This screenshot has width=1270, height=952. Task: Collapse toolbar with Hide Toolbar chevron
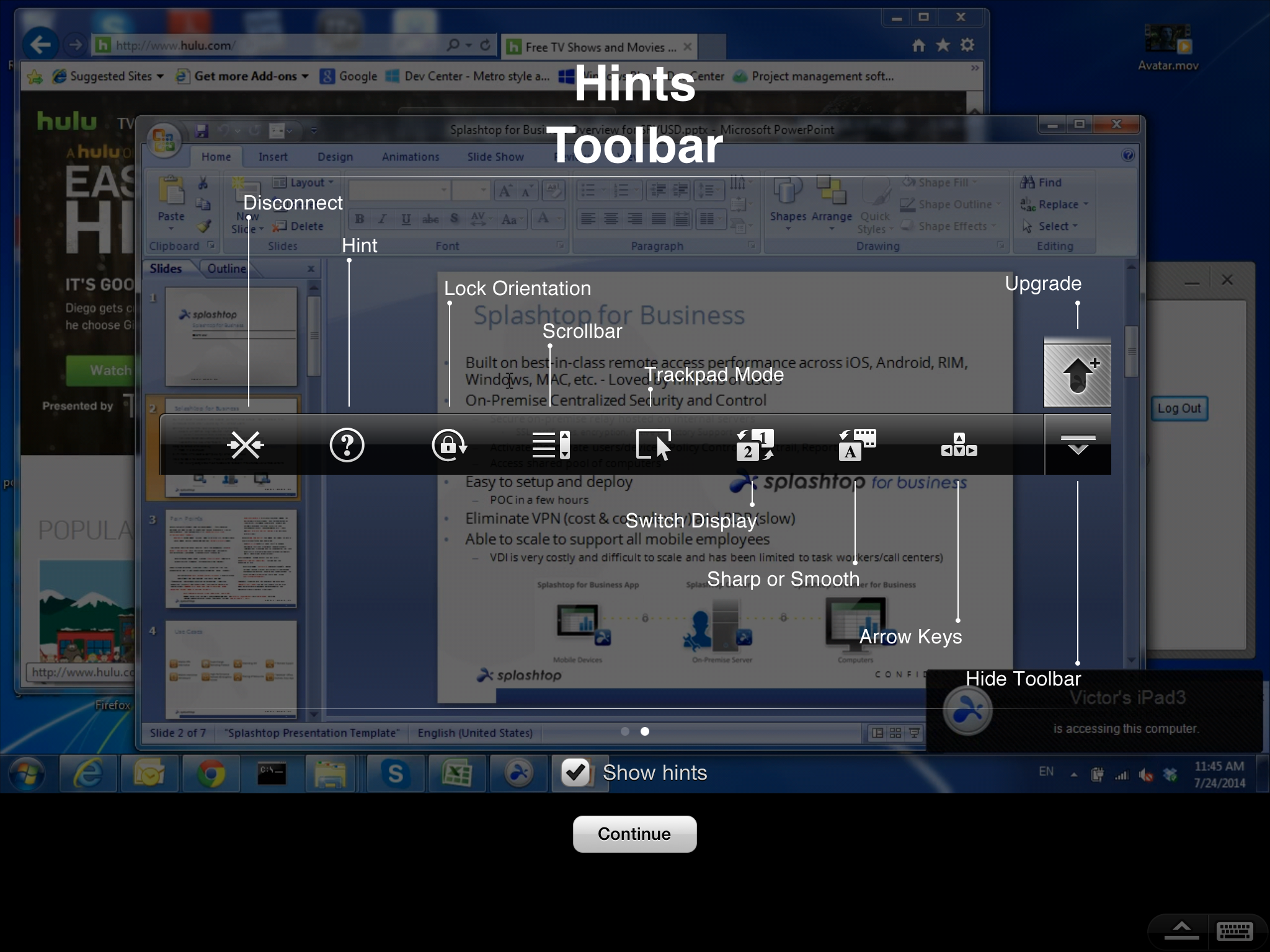tap(1078, 445)
